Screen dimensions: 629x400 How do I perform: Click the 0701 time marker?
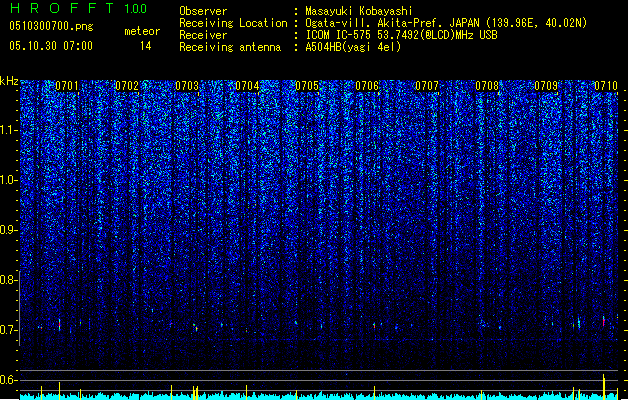[x=67, y=86]
